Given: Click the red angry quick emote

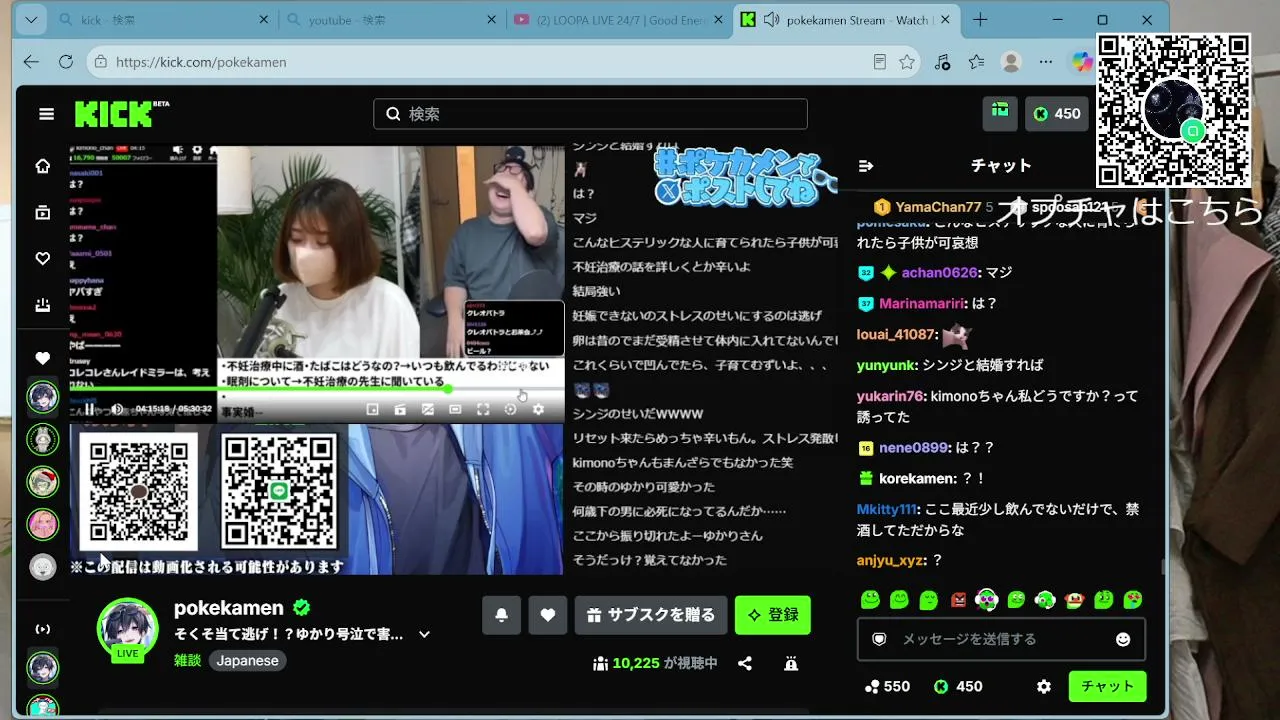Looking at the screenshot, I should click(x=959, y=600).
